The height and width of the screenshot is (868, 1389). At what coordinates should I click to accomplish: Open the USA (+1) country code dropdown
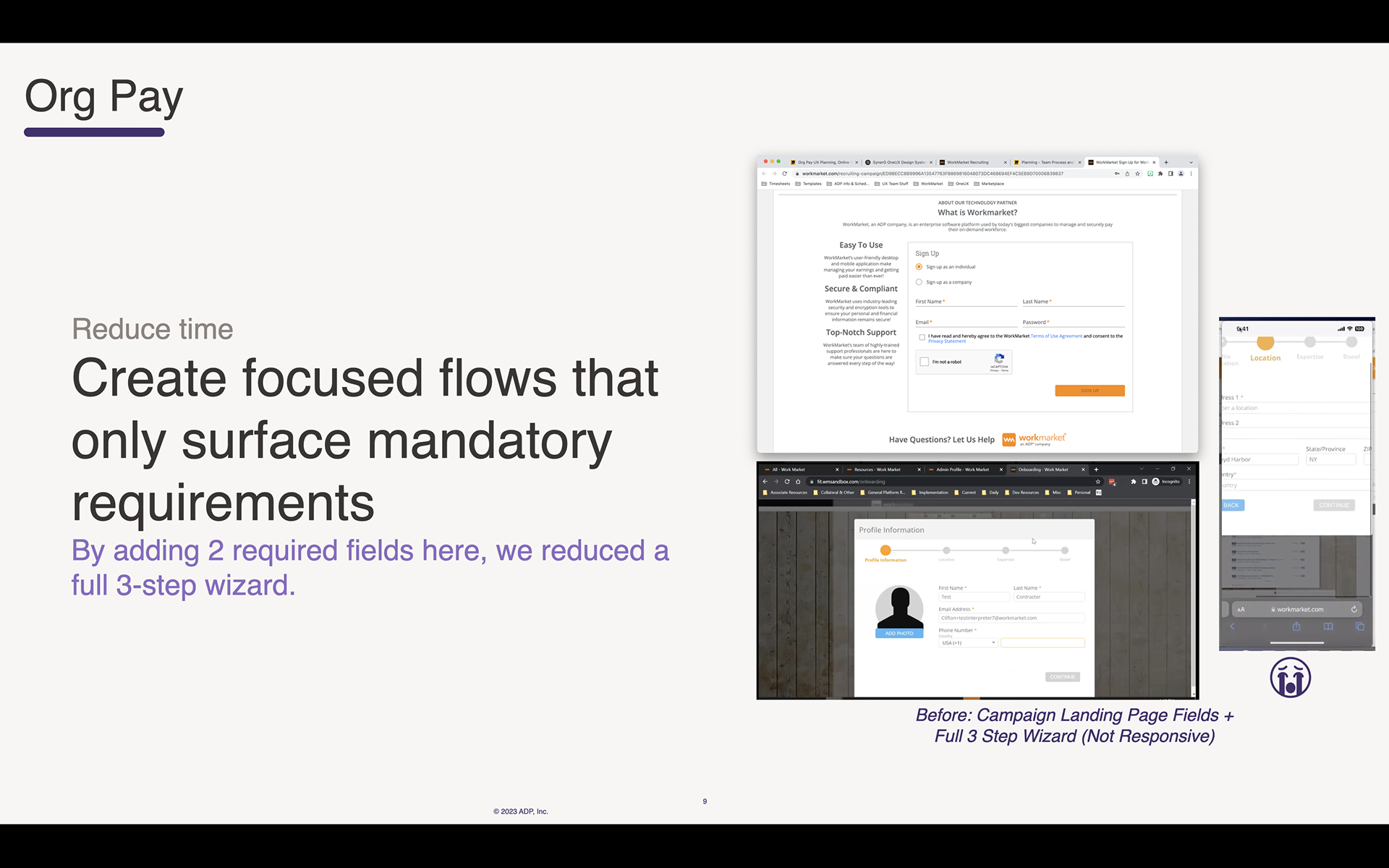point(968,643)
